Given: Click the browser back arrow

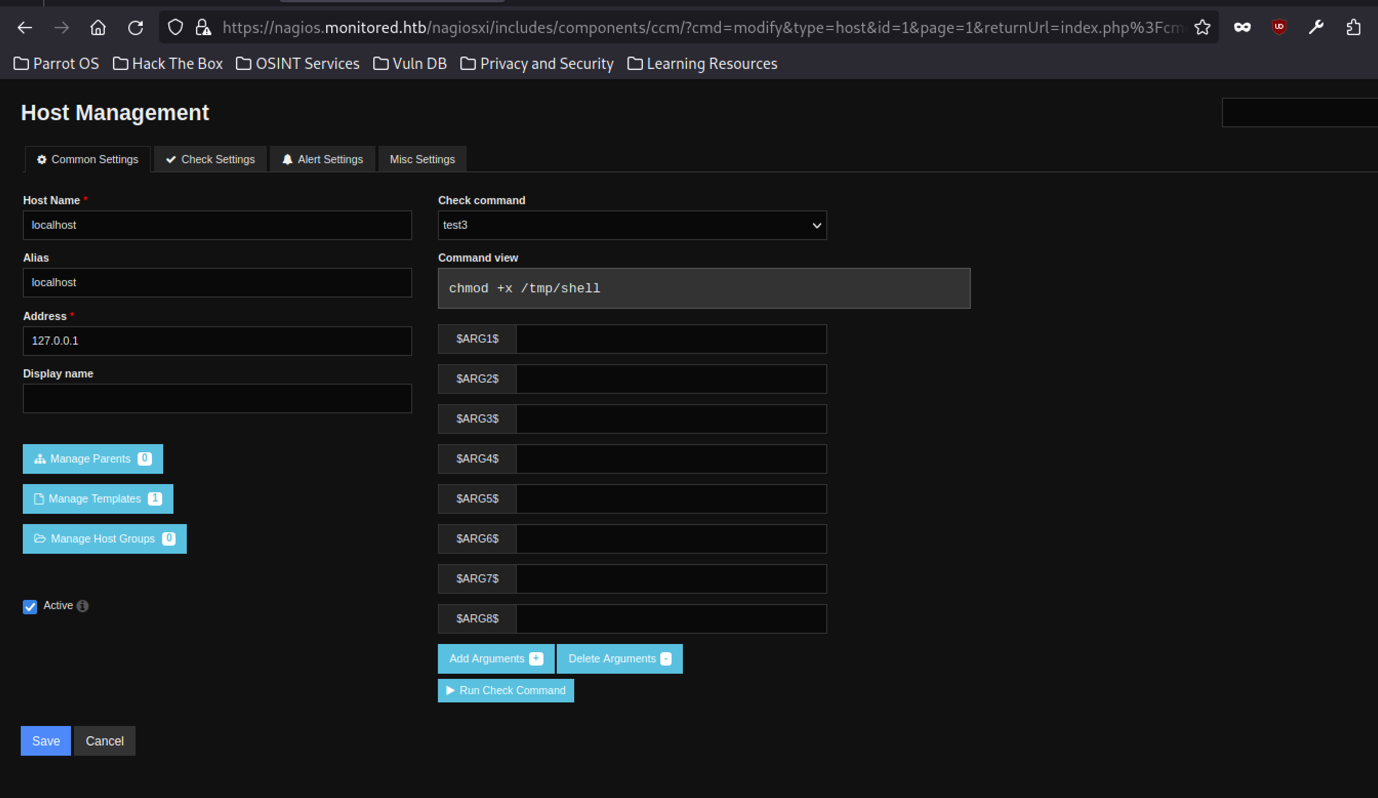Looking at the screenshot, I should click(25, 27).
